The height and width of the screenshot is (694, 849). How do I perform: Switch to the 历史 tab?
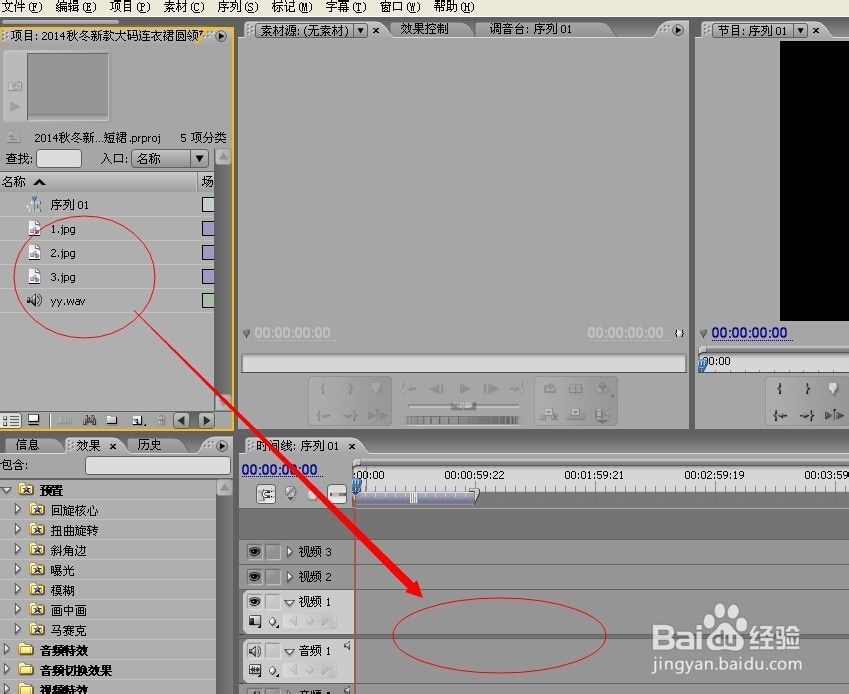point(149,445)
